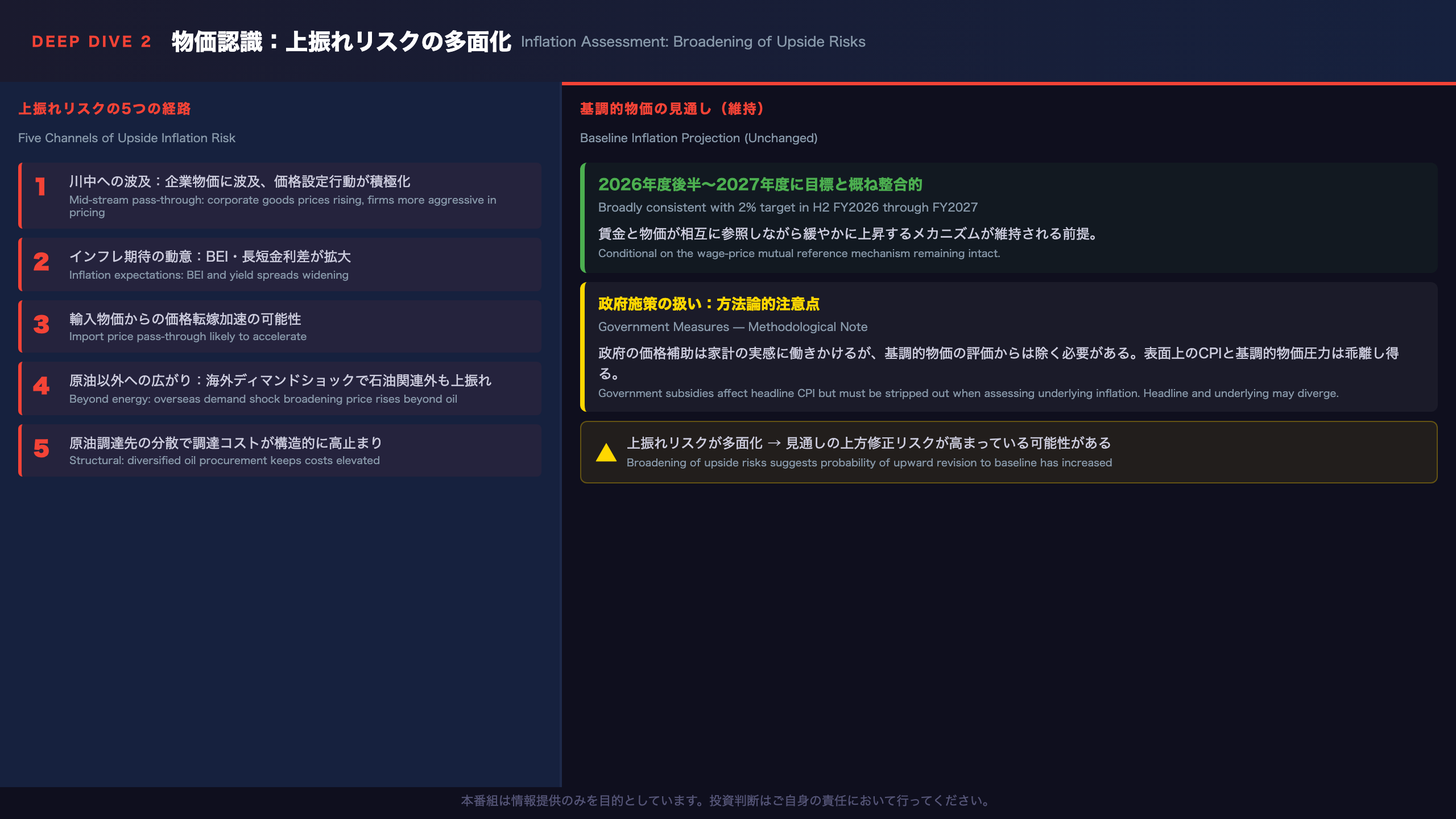Screen dimensions: 1456x819
Task: Click text Mid-stream pass-through: corporate goods prices
Action: tap(283, 206)
